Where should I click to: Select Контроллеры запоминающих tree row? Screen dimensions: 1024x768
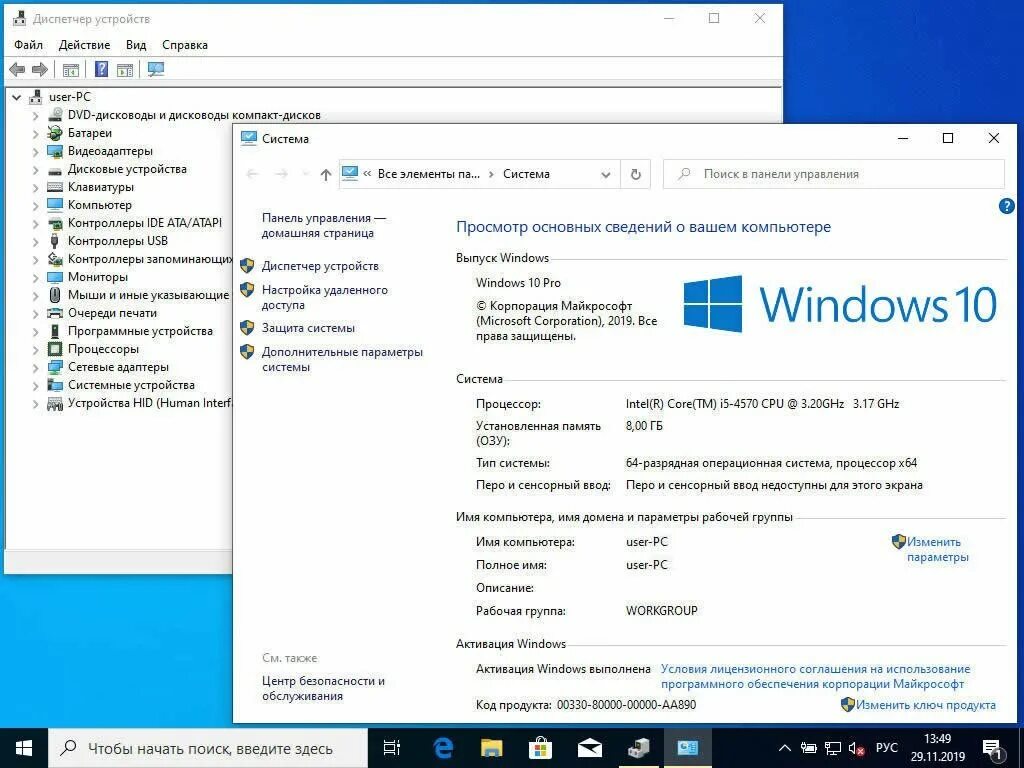pos(150,259)
